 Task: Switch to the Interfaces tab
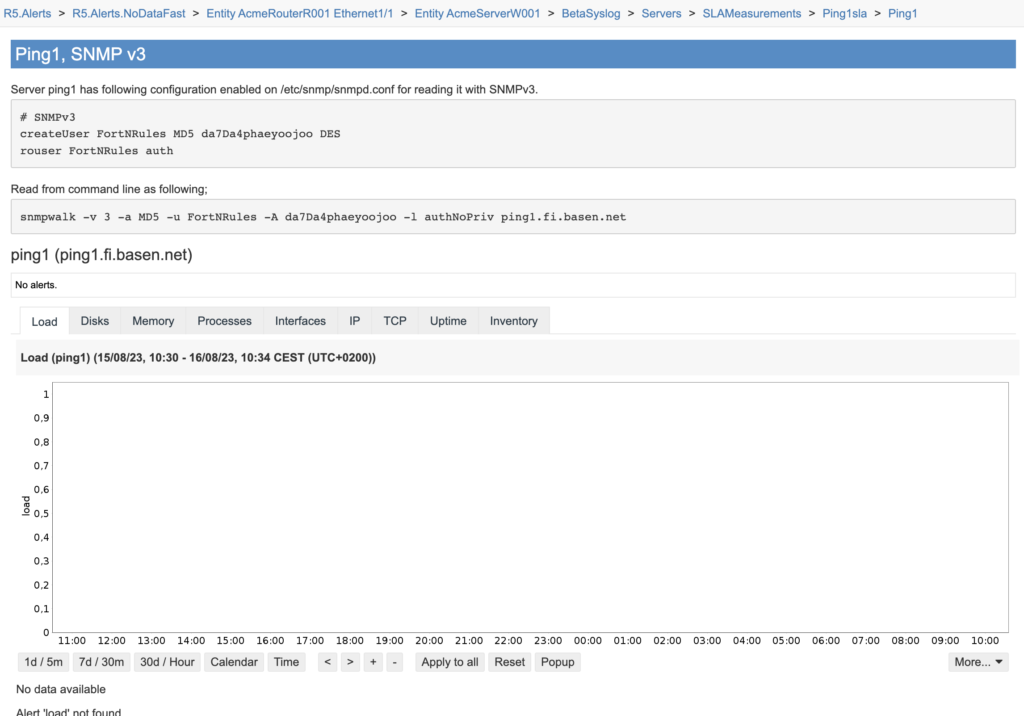pos(300,321)
